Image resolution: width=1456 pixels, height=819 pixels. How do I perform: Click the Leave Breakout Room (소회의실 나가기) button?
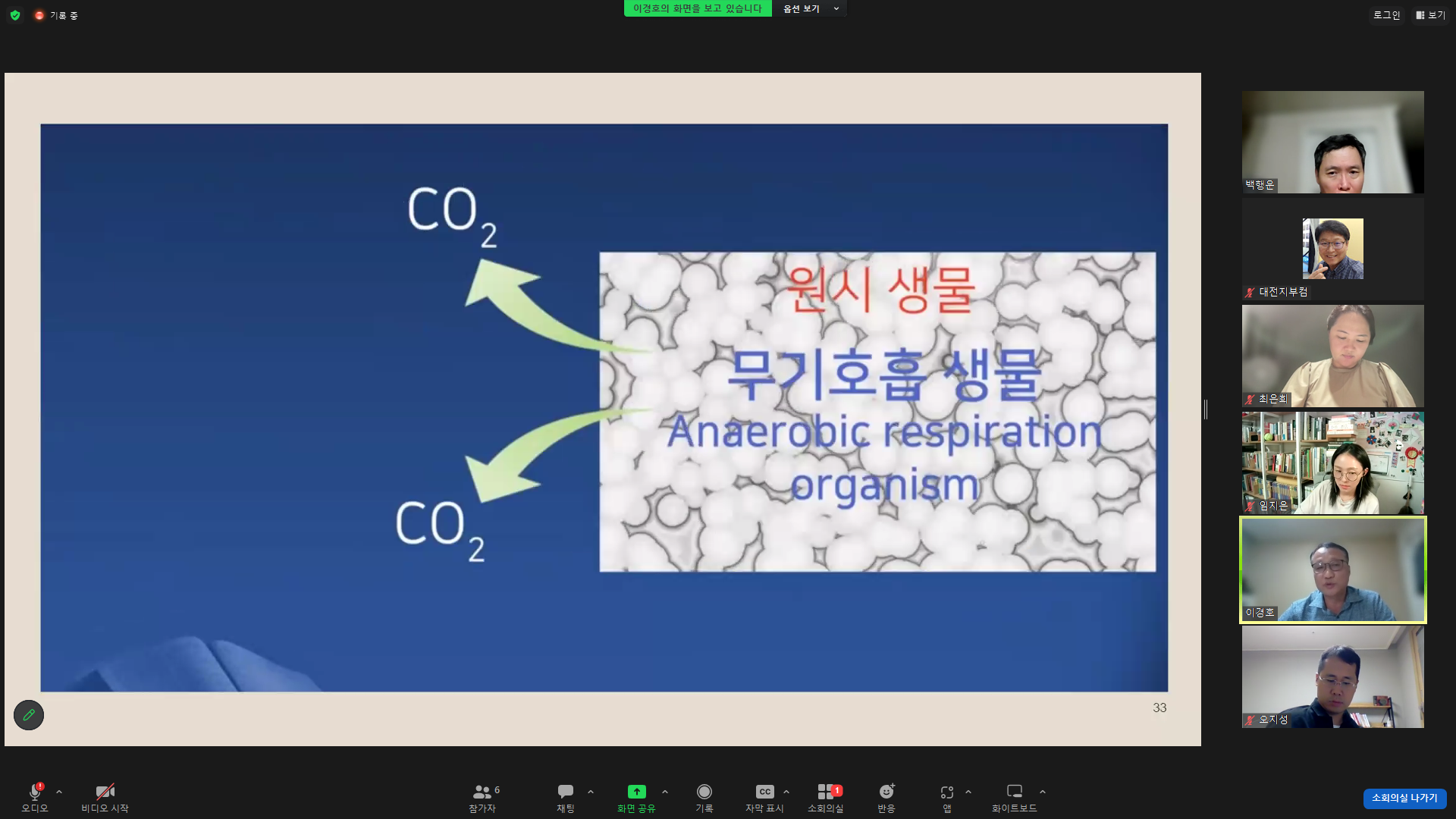[1404, 798]
